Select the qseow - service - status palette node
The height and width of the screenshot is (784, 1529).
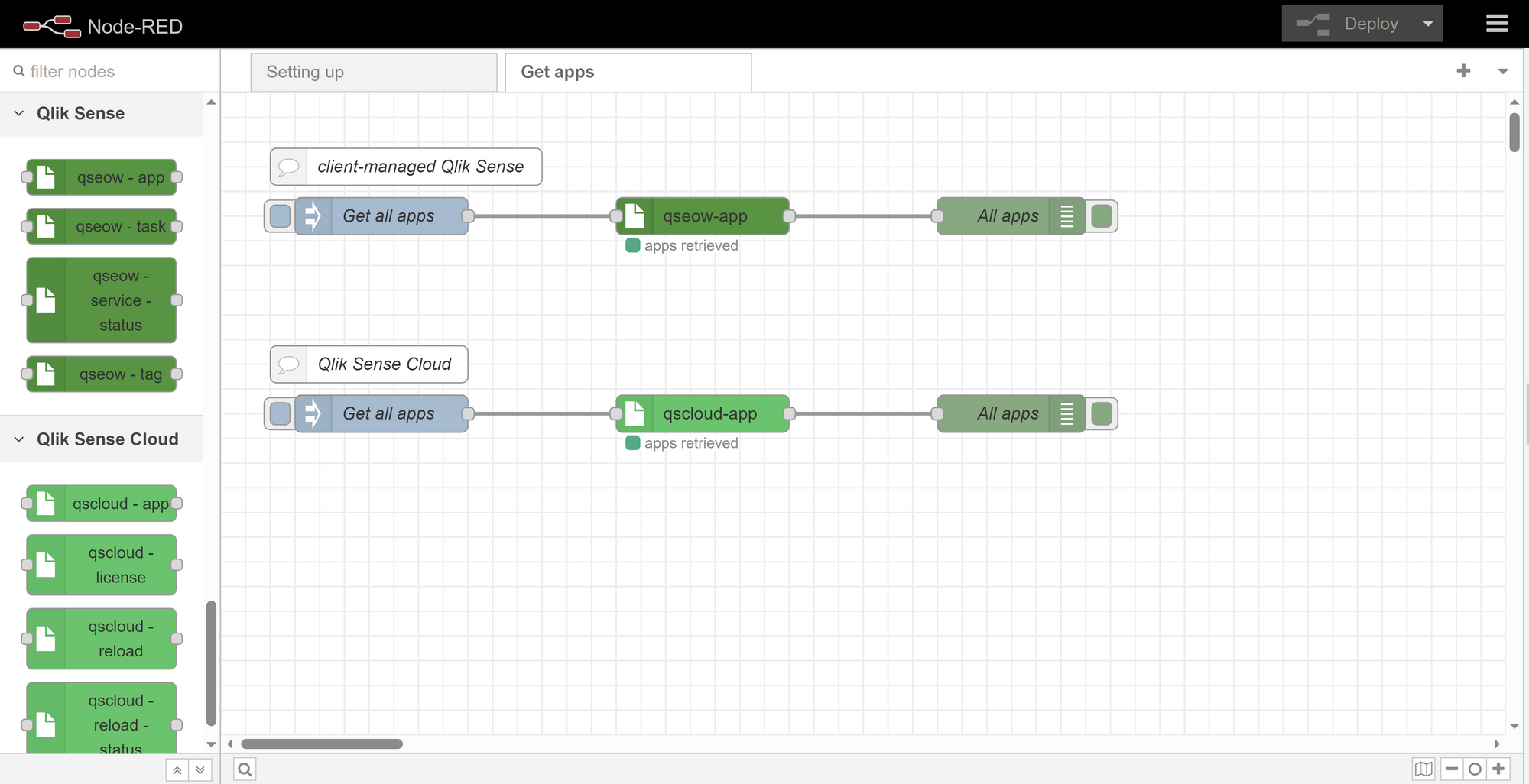pyautogui.click(x=101, y=300)
